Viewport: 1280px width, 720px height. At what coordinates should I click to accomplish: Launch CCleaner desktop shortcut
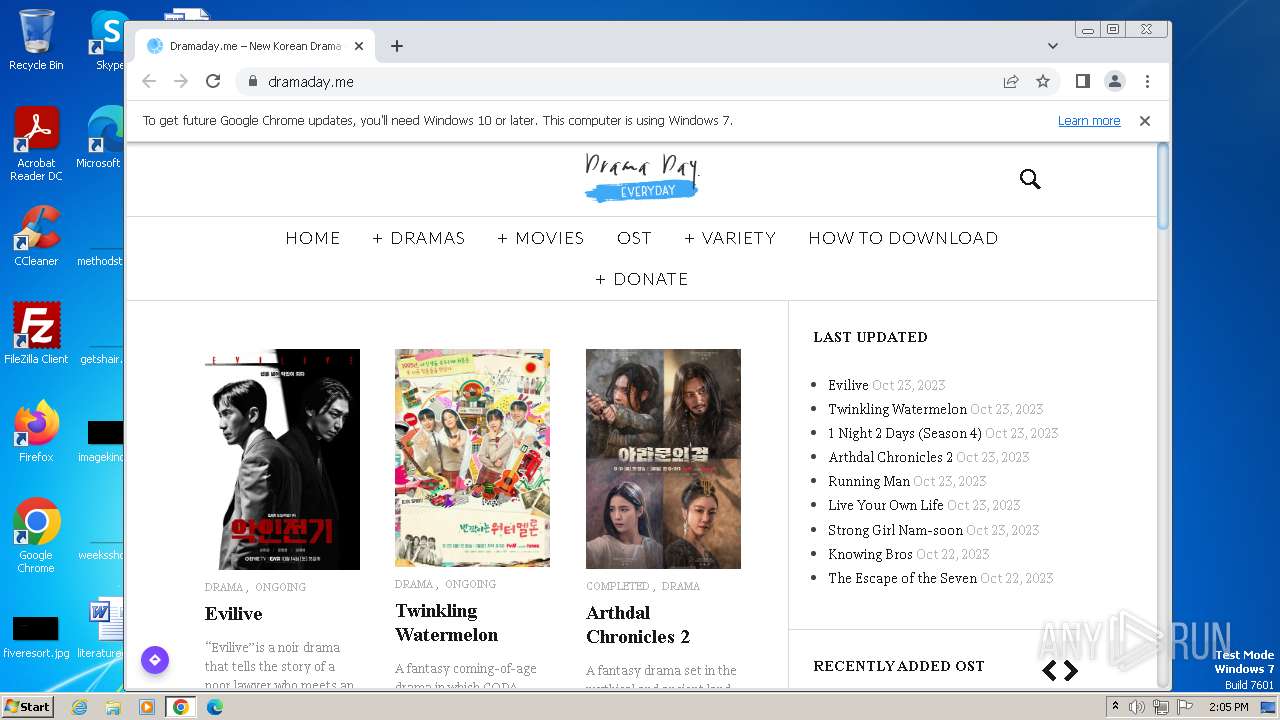pos(36,236)
